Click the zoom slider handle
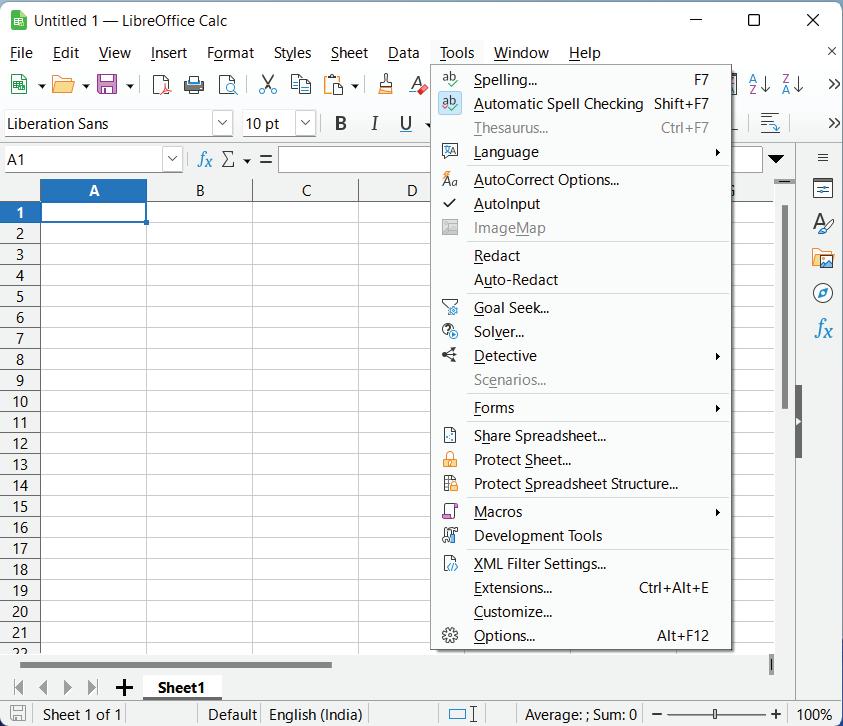Image resolution: width=843 pixels, height=726 pixels. [715, 714]
